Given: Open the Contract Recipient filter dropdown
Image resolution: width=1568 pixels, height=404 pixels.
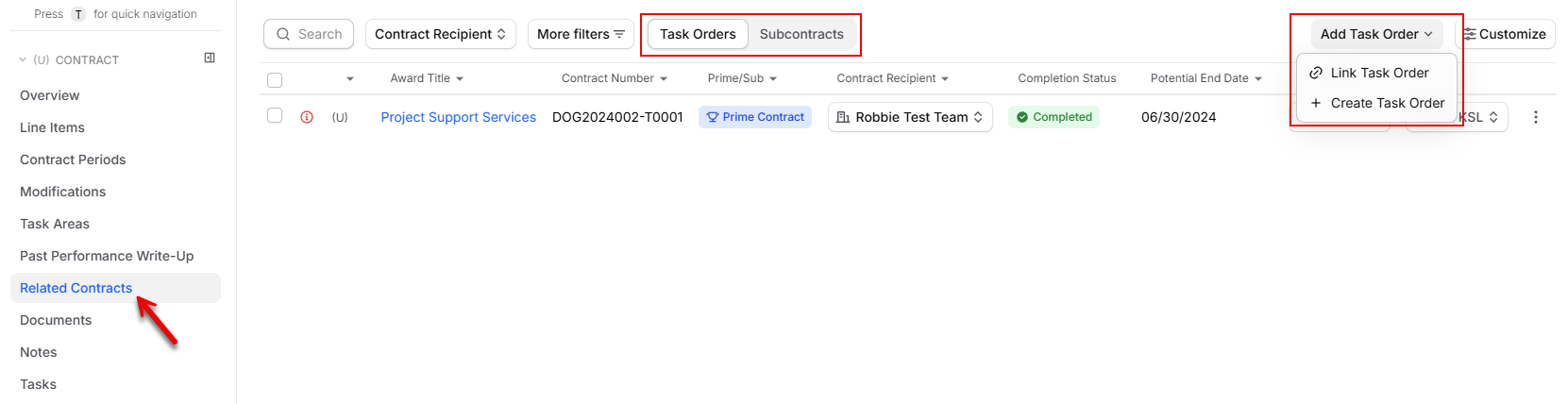Looking at the screenshot, I should pyautogui.click(x=441, y=34).
